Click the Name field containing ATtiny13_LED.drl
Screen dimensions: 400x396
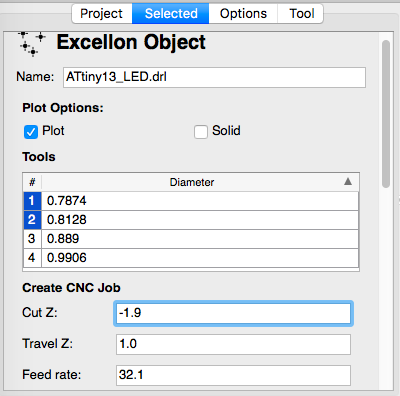[214, 77]
